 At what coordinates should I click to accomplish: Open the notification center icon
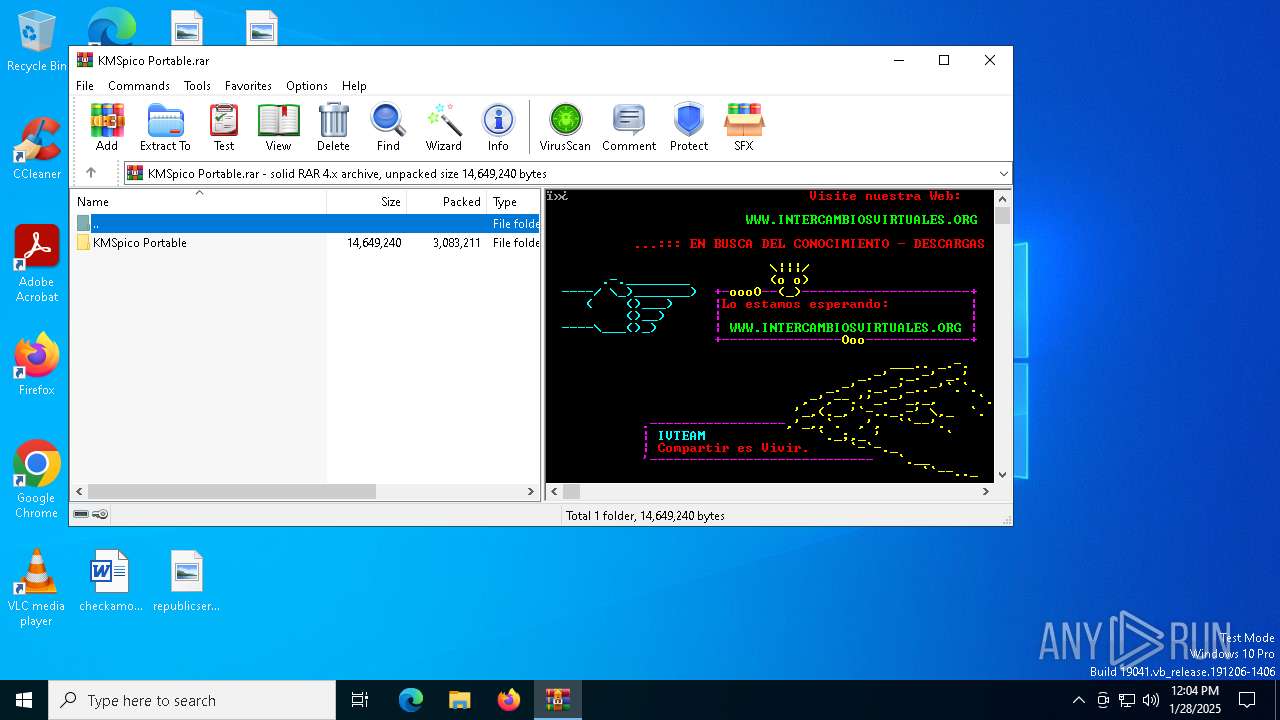click(1247, 700)
